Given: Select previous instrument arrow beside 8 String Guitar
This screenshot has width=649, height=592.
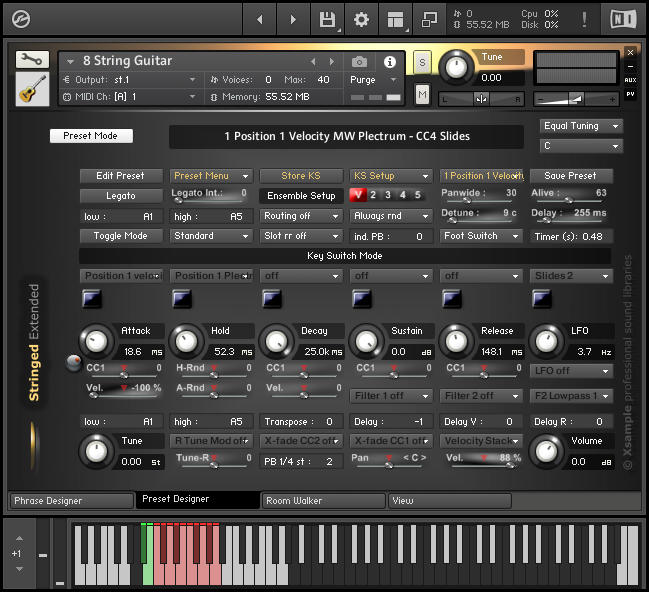Looking at the screenshot, I should click(x=313, y=62).
